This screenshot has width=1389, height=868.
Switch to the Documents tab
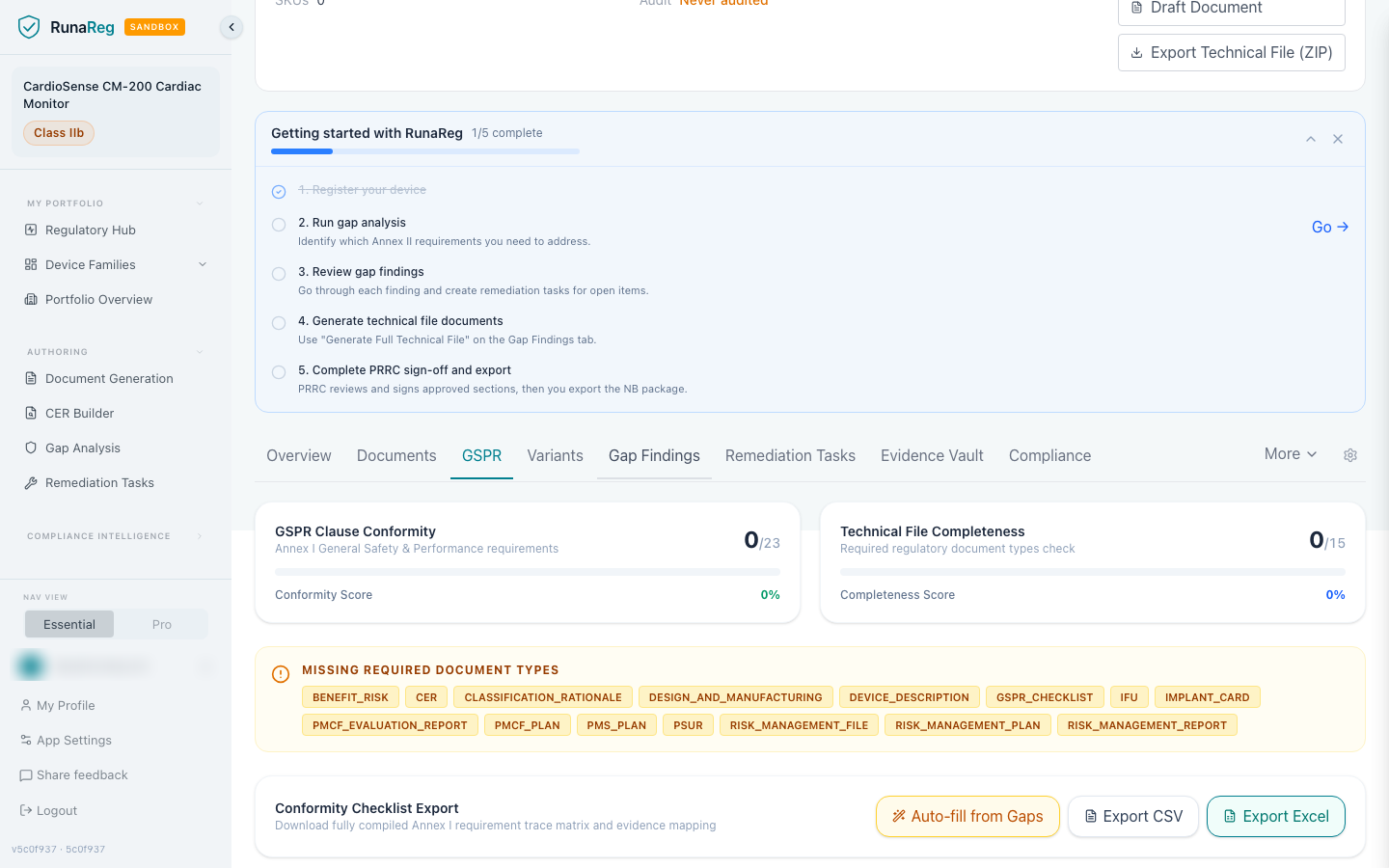pos(396,455)
